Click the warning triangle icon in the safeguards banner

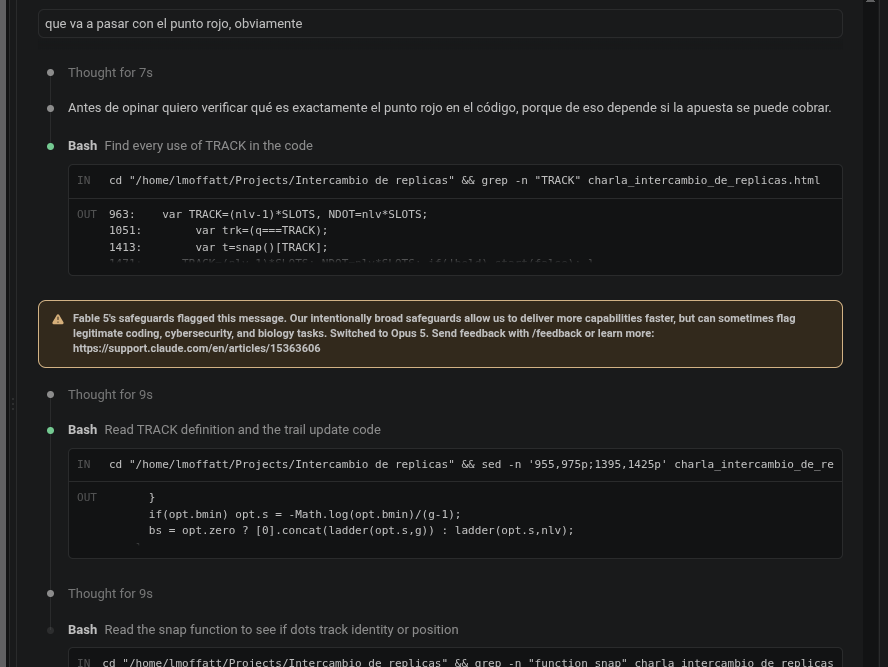point(58,319)
